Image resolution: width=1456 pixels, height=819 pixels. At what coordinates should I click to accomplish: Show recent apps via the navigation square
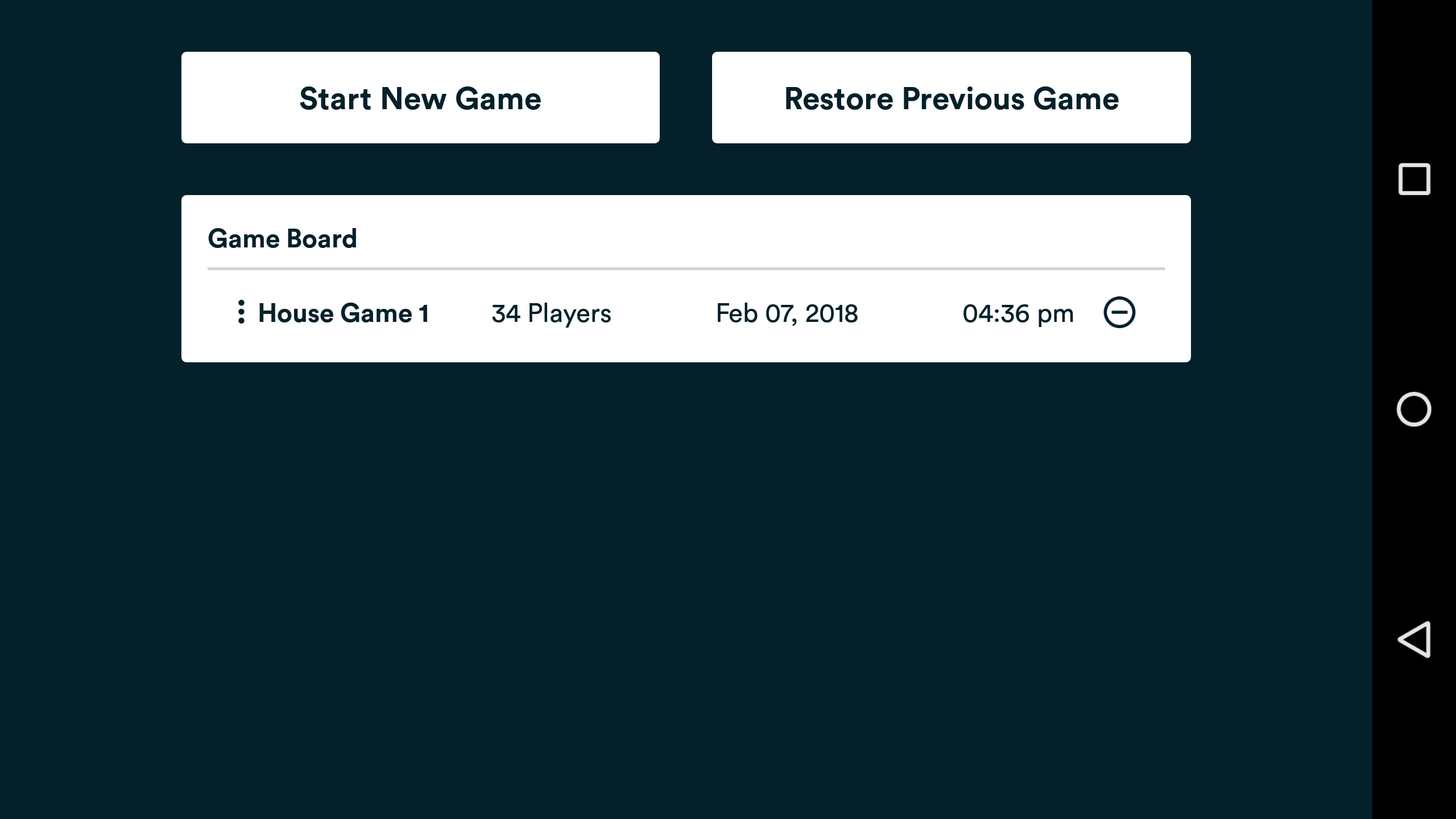click(x=1414, y=180)
